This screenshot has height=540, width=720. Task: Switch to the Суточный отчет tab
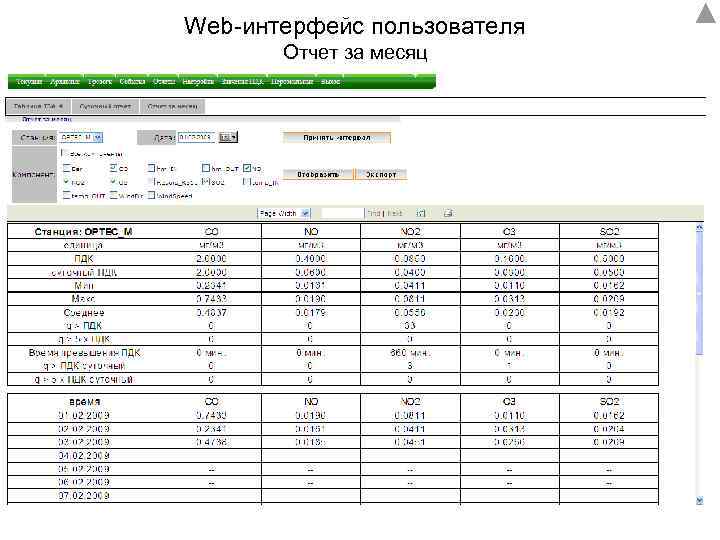coord(105,107)
